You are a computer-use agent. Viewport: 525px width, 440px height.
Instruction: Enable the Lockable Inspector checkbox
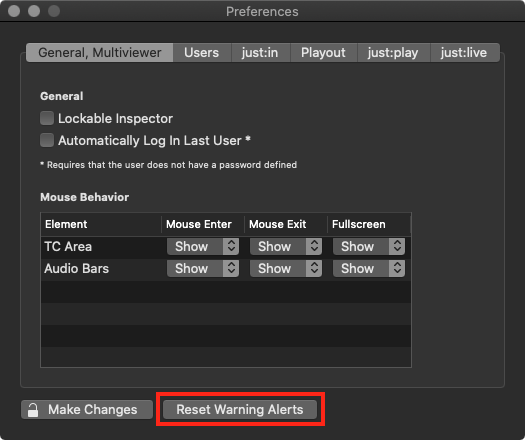[47, 118]
